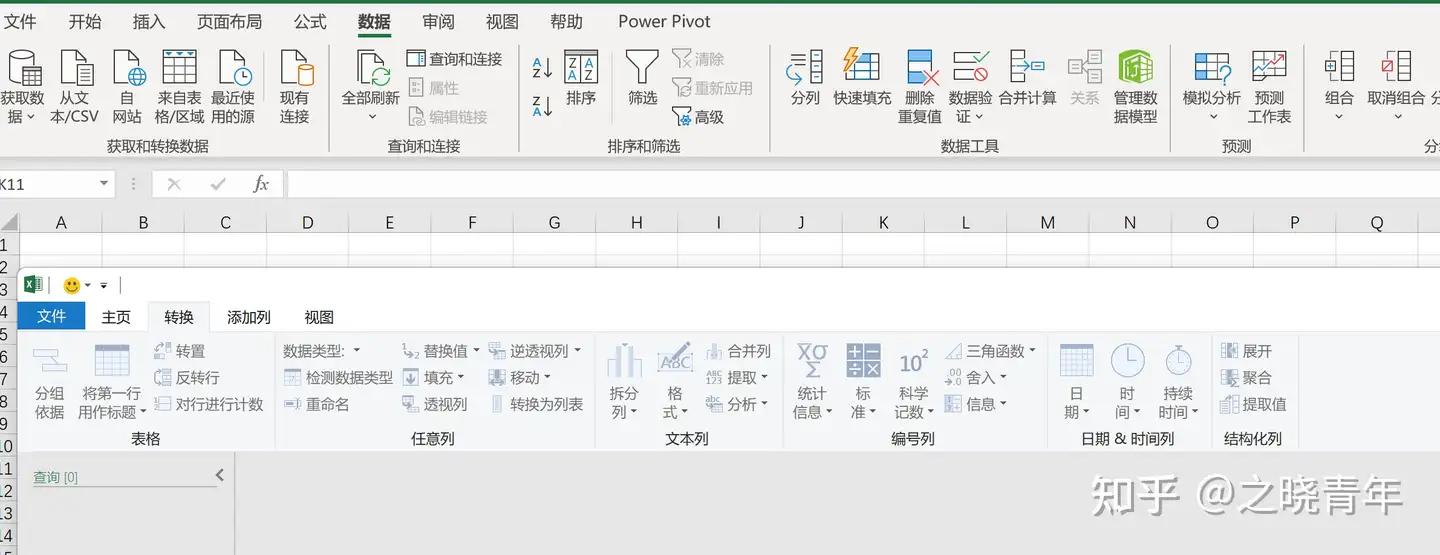Switch to Query Editor 主页 tab
The height and width of the screenshot is (555, 1440).
point(116,317)
